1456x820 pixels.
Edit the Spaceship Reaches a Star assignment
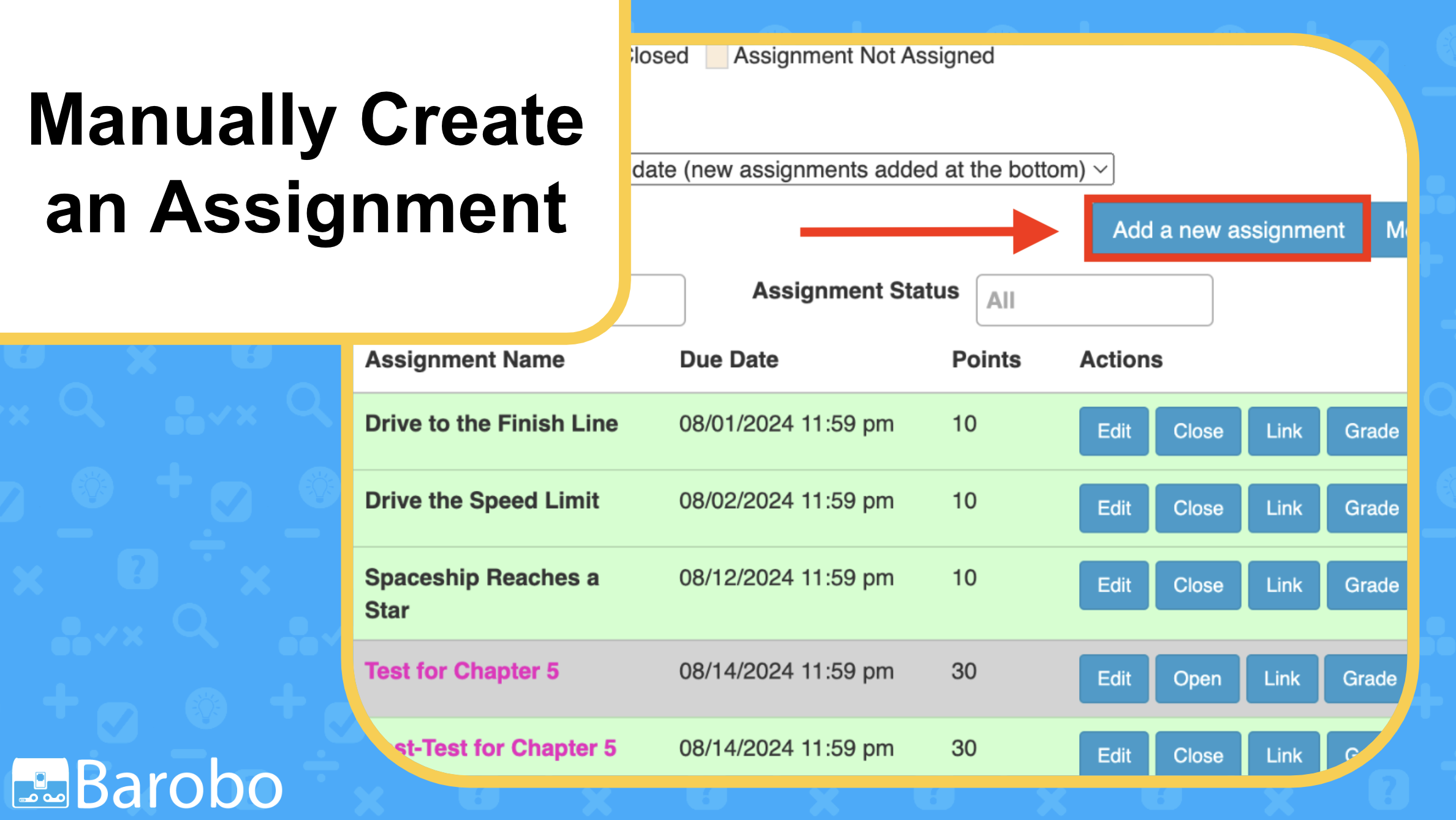coord(1113,585)
